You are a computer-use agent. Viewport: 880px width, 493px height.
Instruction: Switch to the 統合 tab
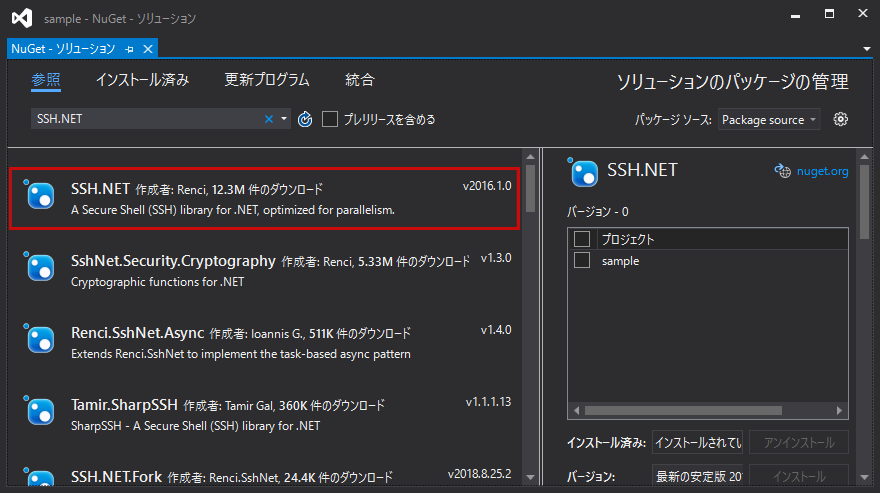360,80
